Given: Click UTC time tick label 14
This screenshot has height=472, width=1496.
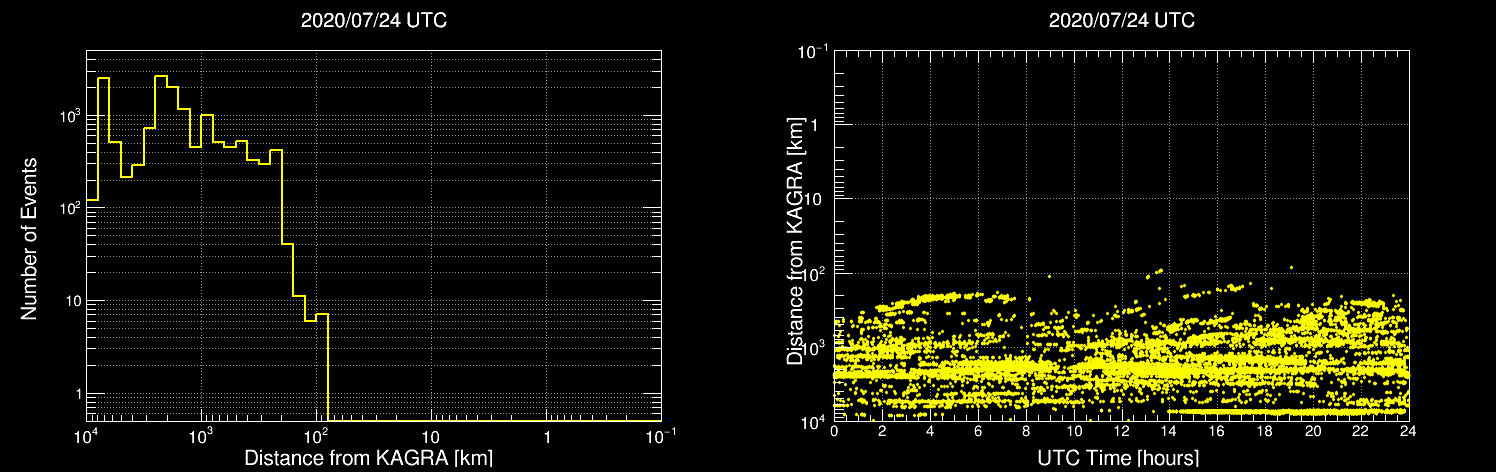Looking at the screenshot, I should [1170, 431].
